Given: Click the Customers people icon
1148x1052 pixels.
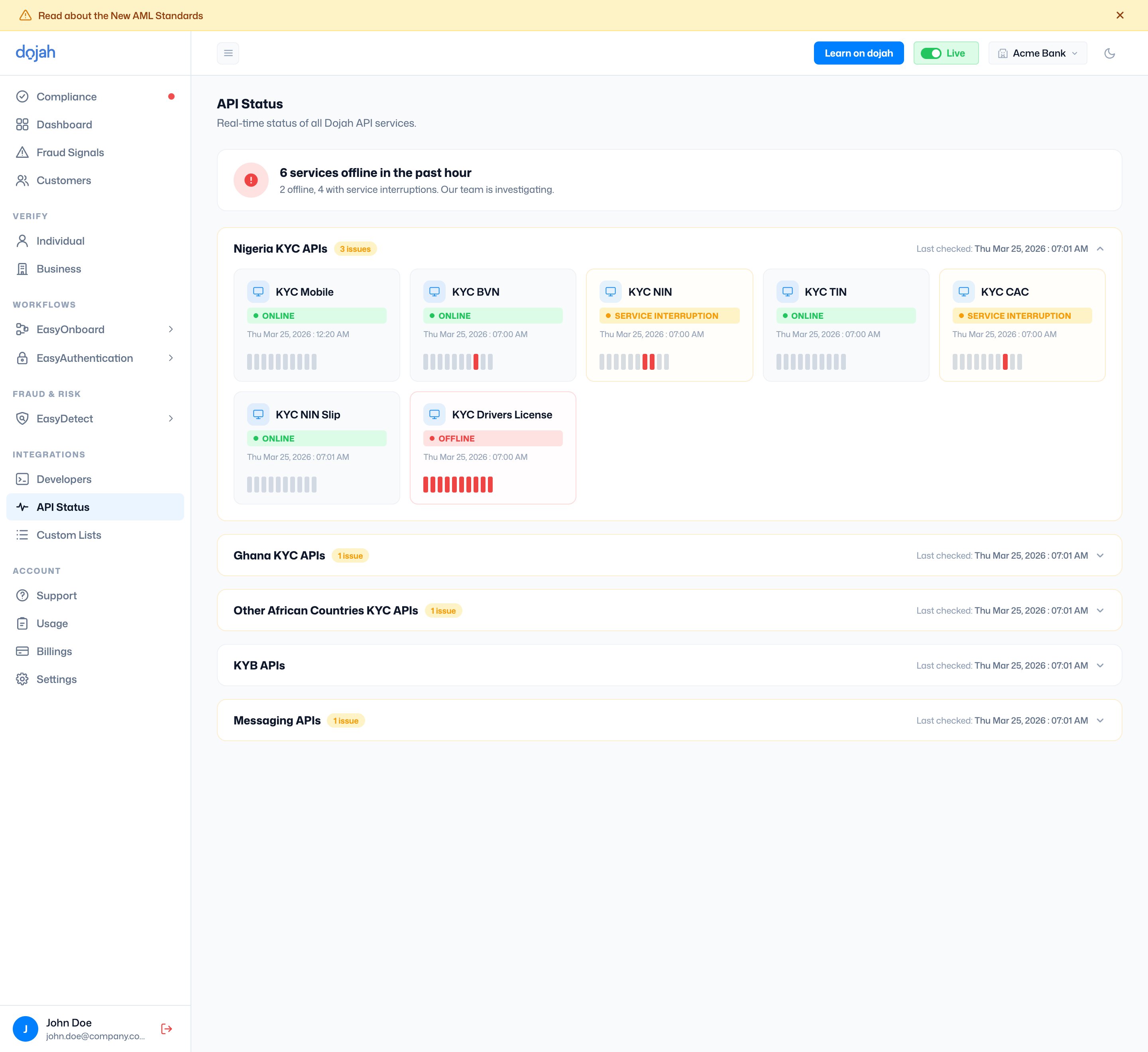Looking at the screenshot, I should (22, 181).
